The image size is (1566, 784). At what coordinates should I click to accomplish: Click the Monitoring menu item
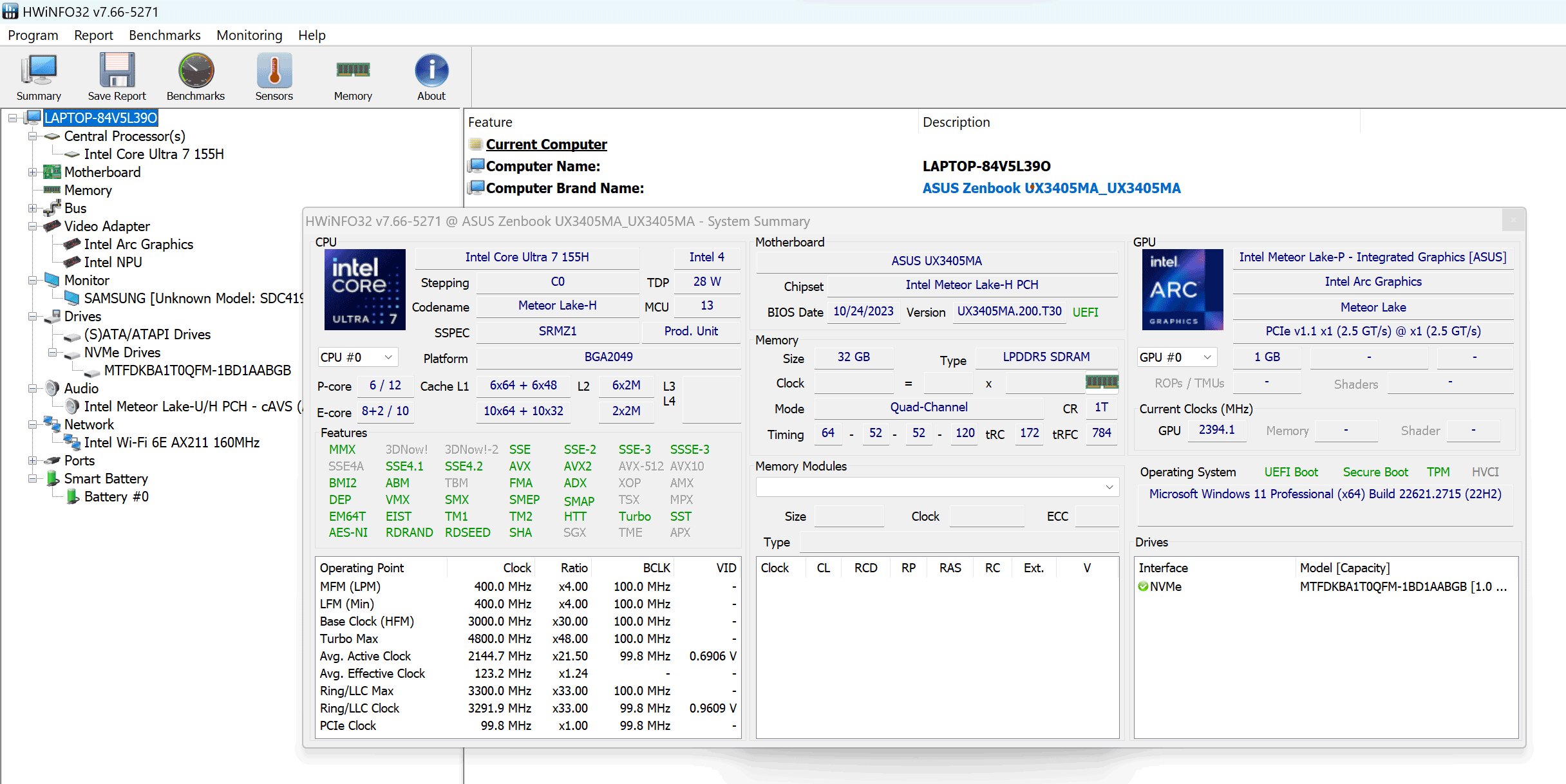click(x=247, y=34)
